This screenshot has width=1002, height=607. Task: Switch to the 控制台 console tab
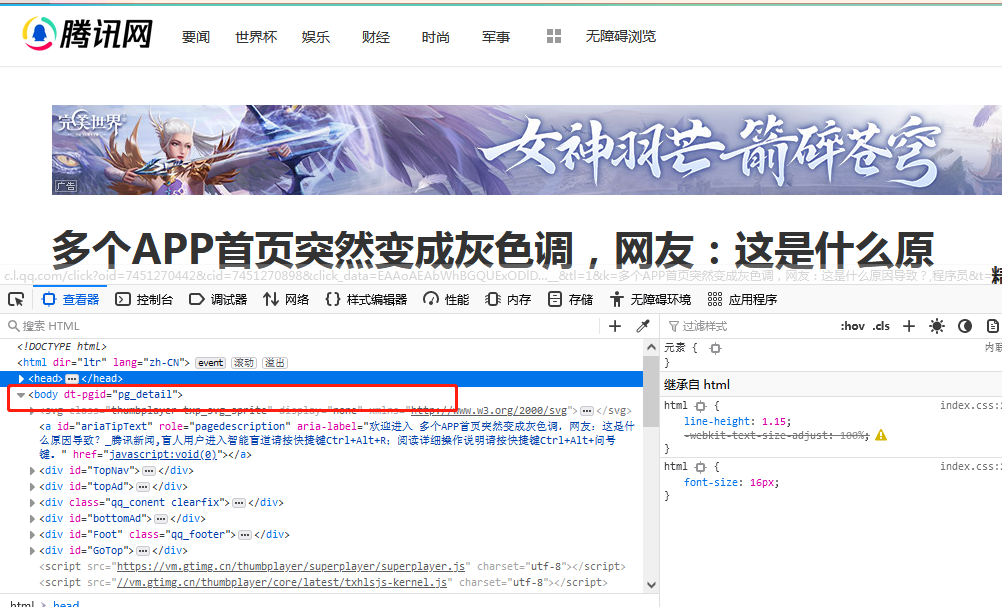(x=144, y=299)
